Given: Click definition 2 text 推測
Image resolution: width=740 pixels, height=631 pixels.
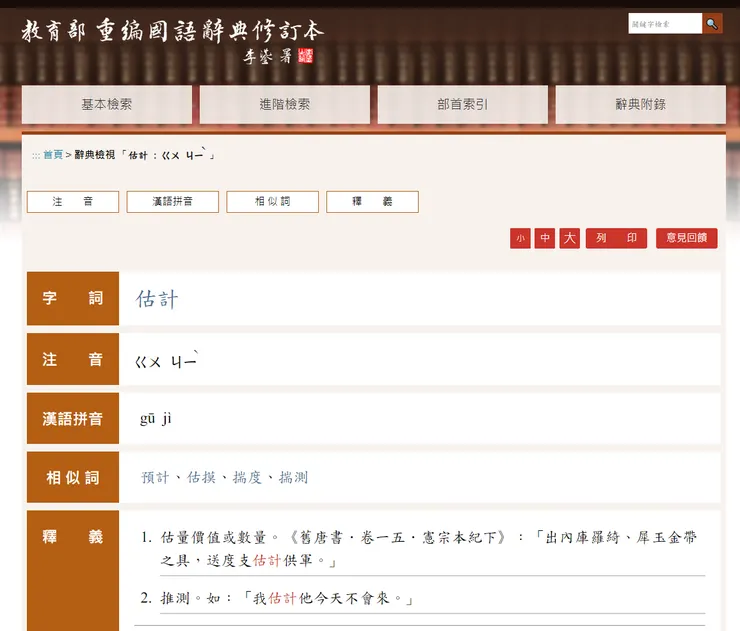Looking at the screenshot, I should pyautogui.click(x=175, y=598).
